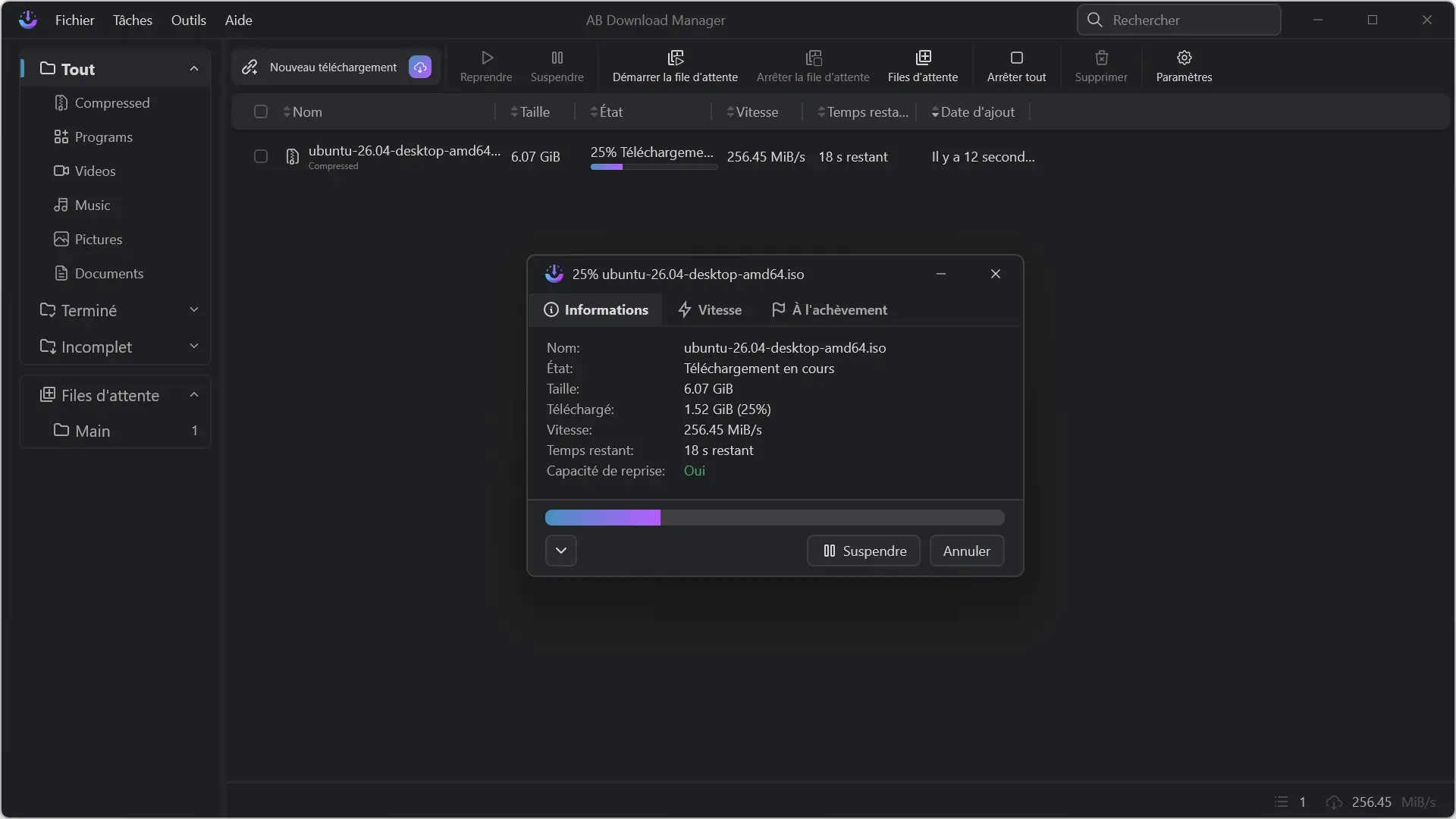This screenshot has height=819, width=1456.
Task: Expand the Terminé section
Action: (x=194, y=309)
